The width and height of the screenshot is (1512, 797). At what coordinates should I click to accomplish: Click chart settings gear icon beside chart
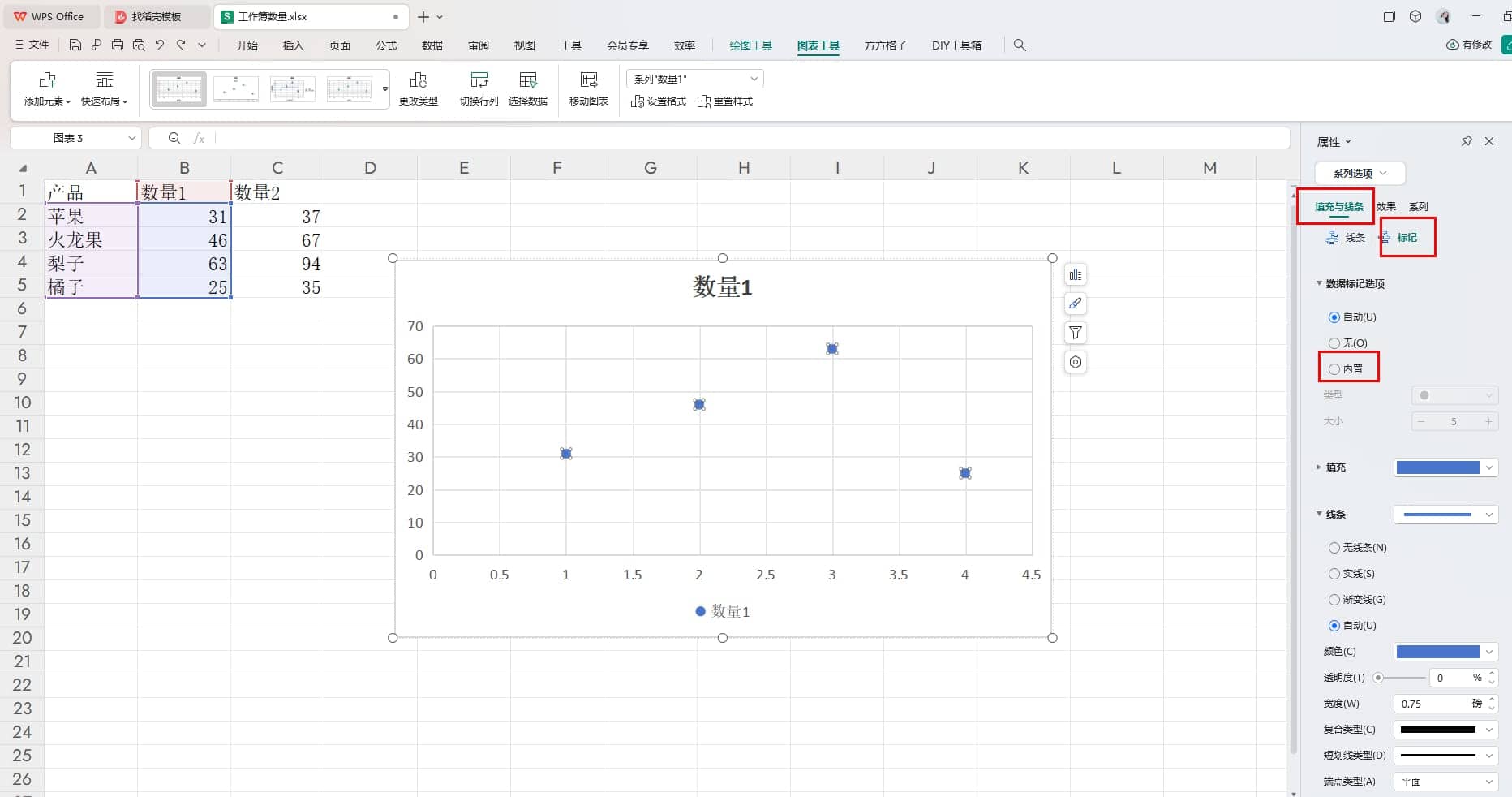[1076, 362]
